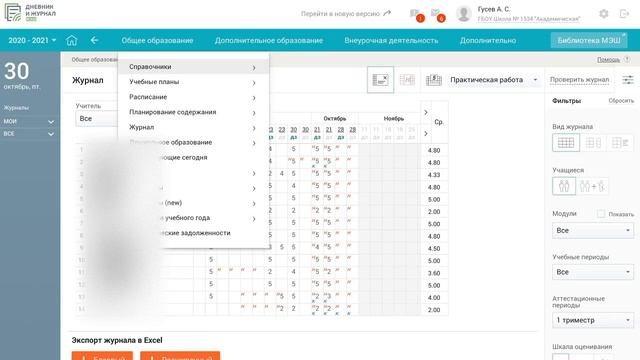Click the upper right table arrow

point(426,112)
